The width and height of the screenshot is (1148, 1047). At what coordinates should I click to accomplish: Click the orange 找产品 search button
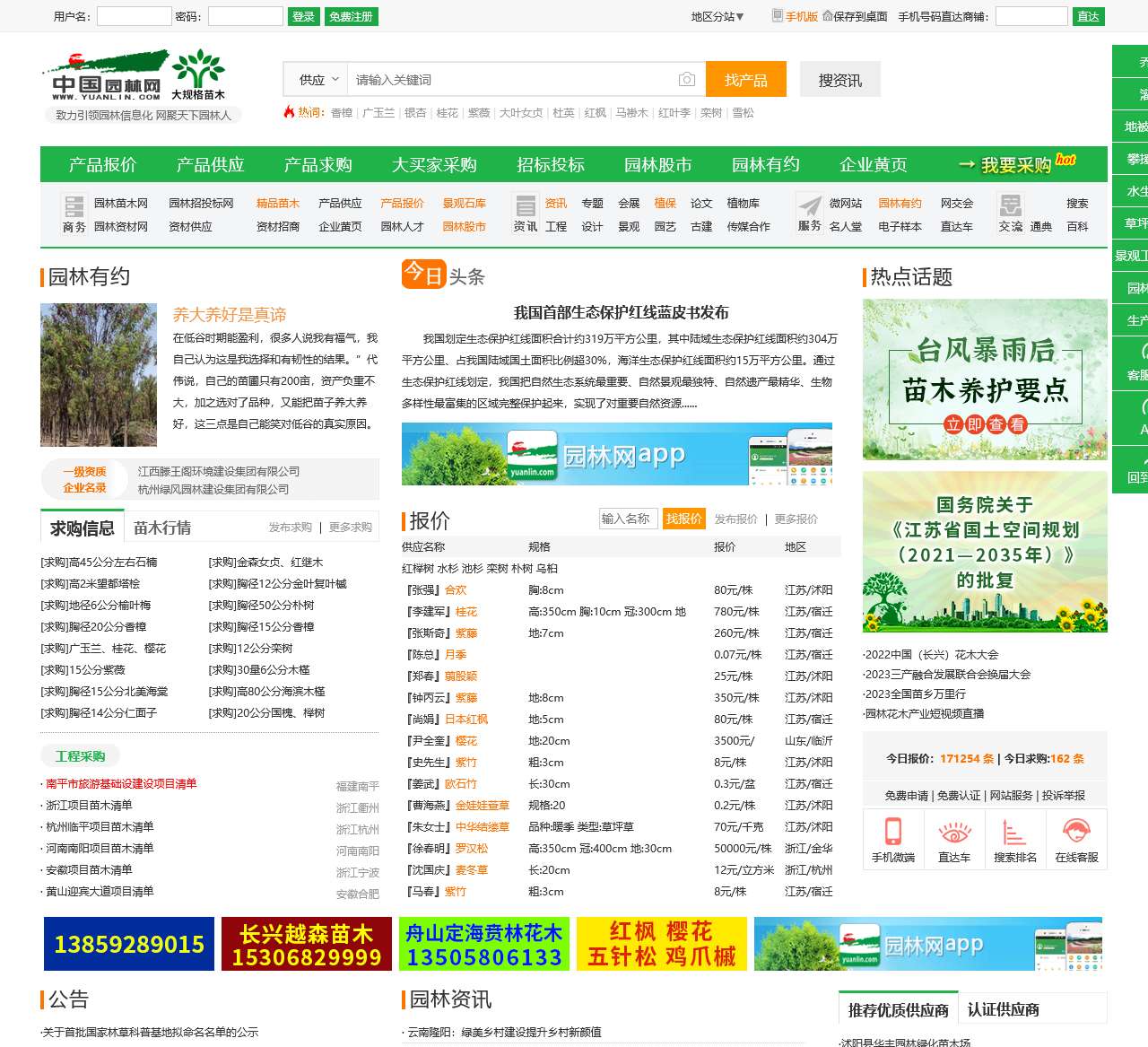745,80
